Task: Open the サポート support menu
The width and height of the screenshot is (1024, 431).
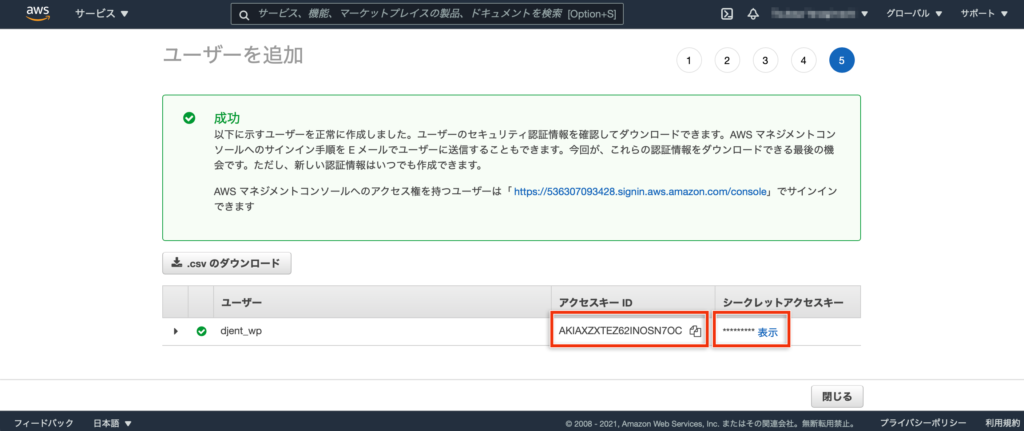Action: 986,14
